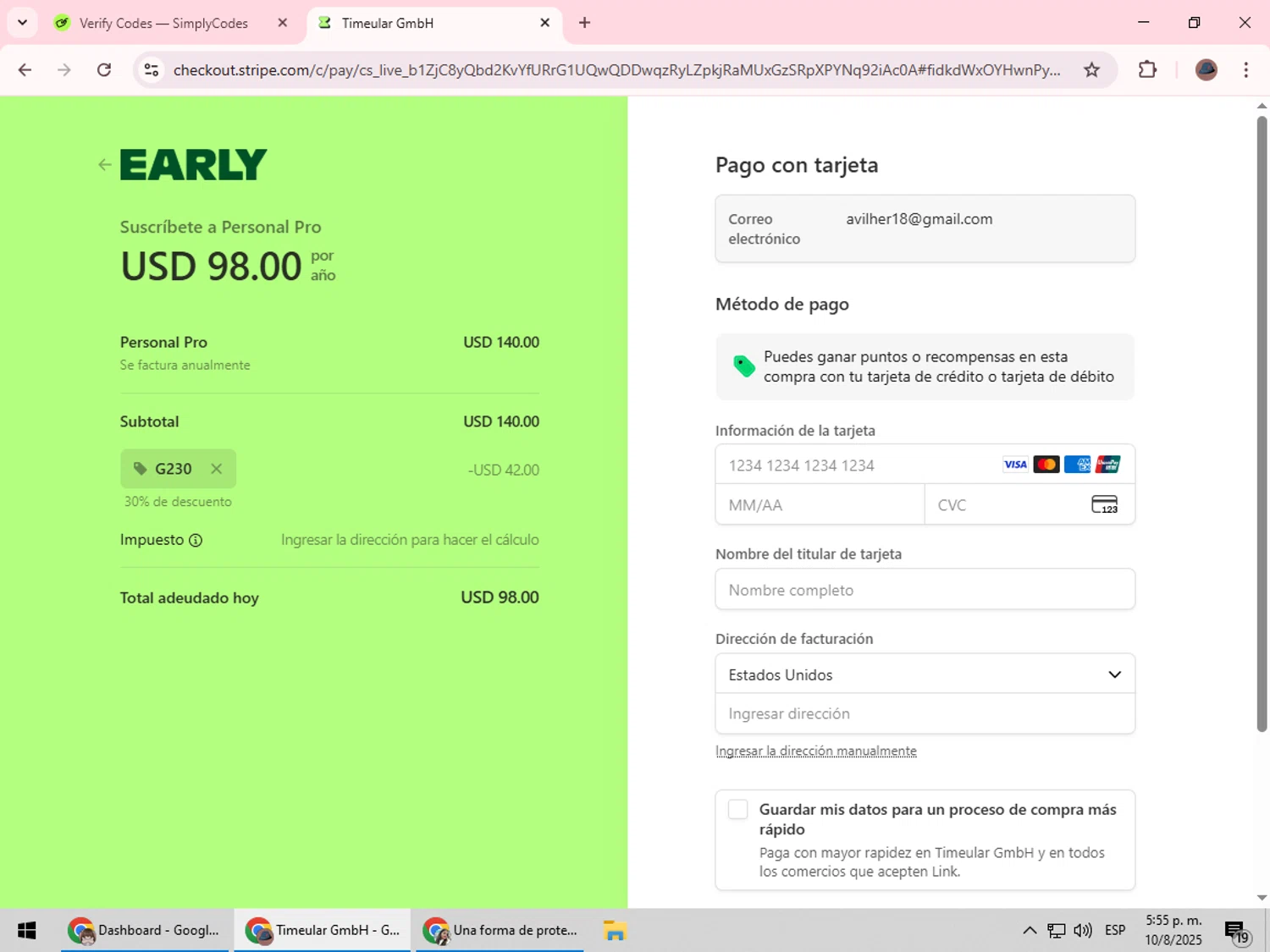This screenshot has width=1270, height=952.
Task: Click the browser back button
Action: 25,70
